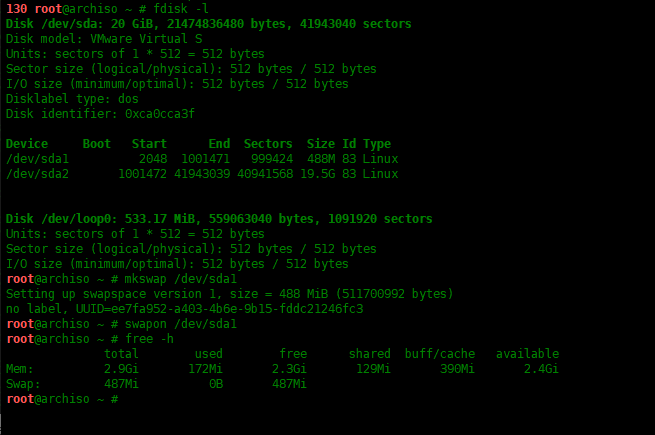
Task: Click the last empty root@archiso prompt
Action: [62, 399]
